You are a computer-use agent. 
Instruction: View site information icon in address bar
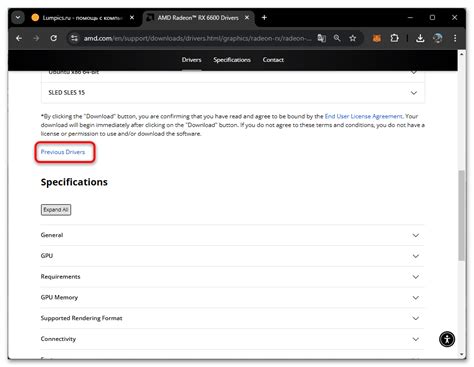click(74, 38)
